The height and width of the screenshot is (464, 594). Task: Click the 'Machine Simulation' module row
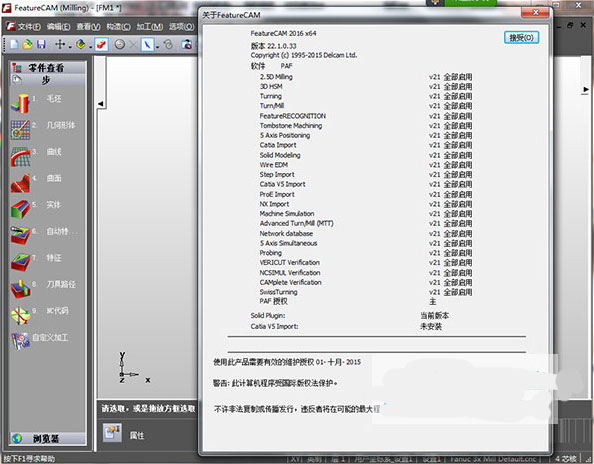366,214
